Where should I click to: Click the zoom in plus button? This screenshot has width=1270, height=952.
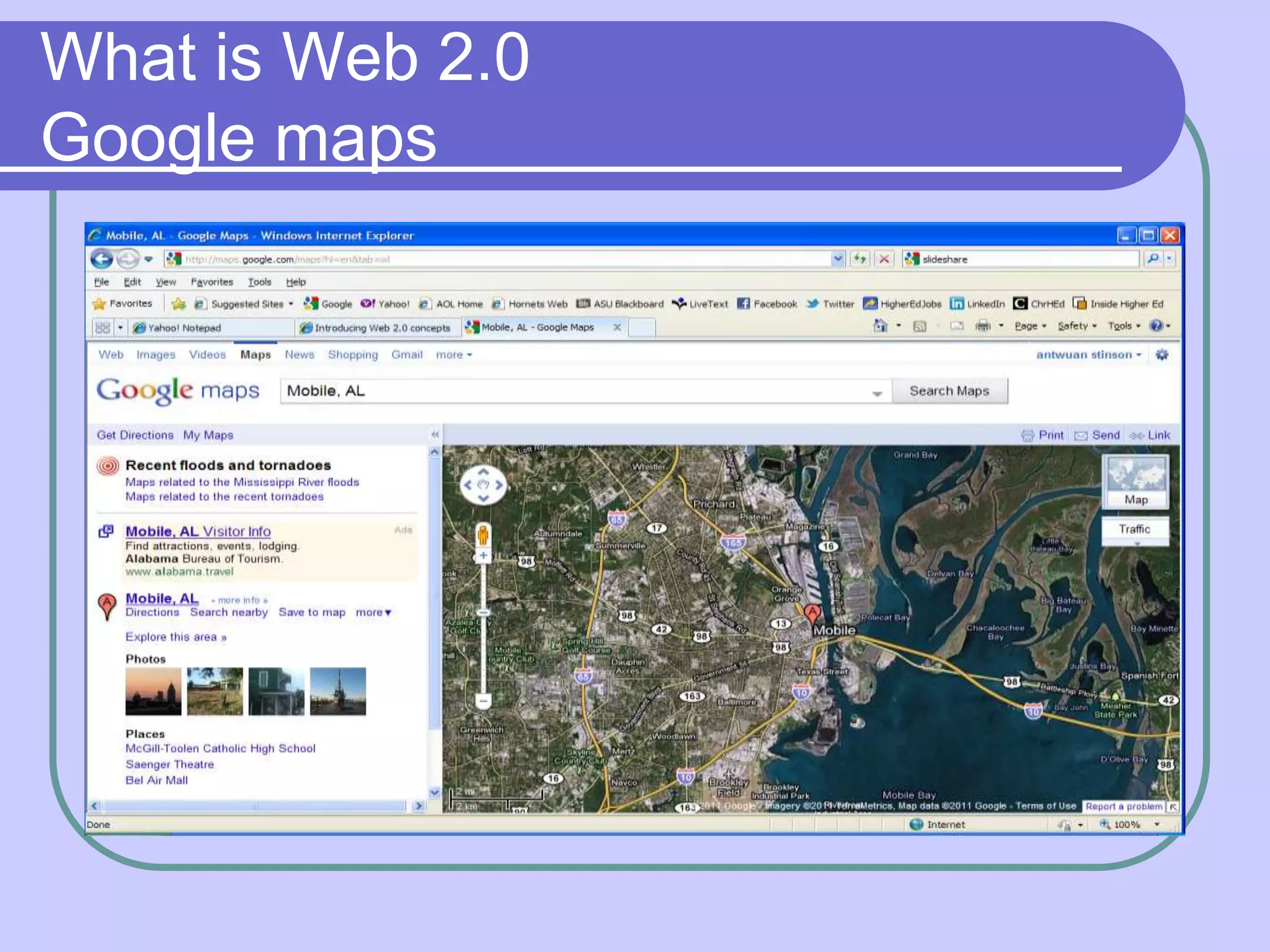[x=483, y=556]
